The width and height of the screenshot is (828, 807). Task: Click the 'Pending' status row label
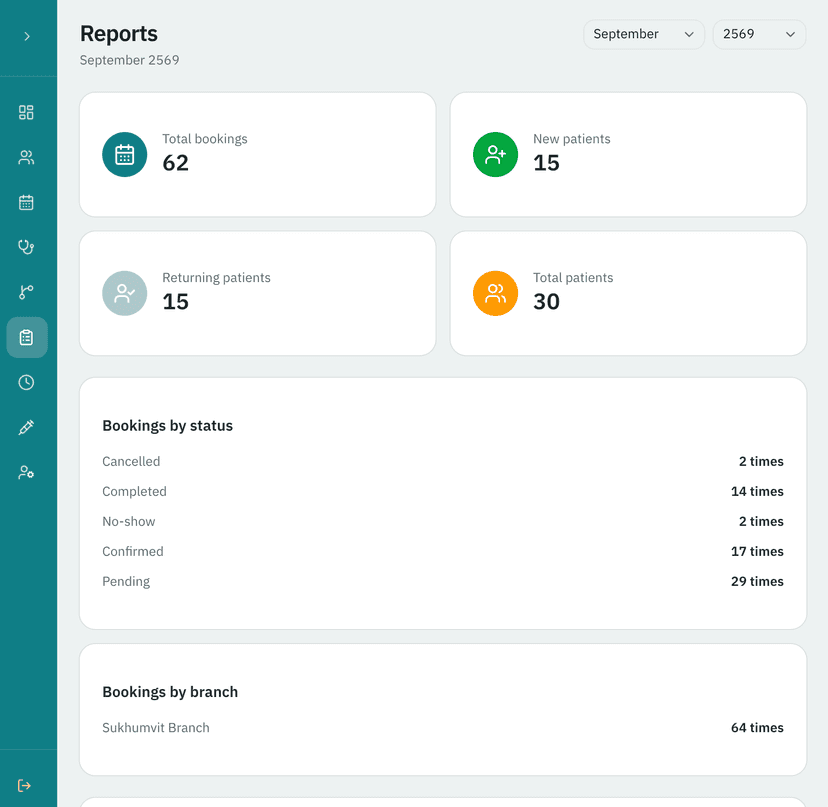tap(126, 581)
